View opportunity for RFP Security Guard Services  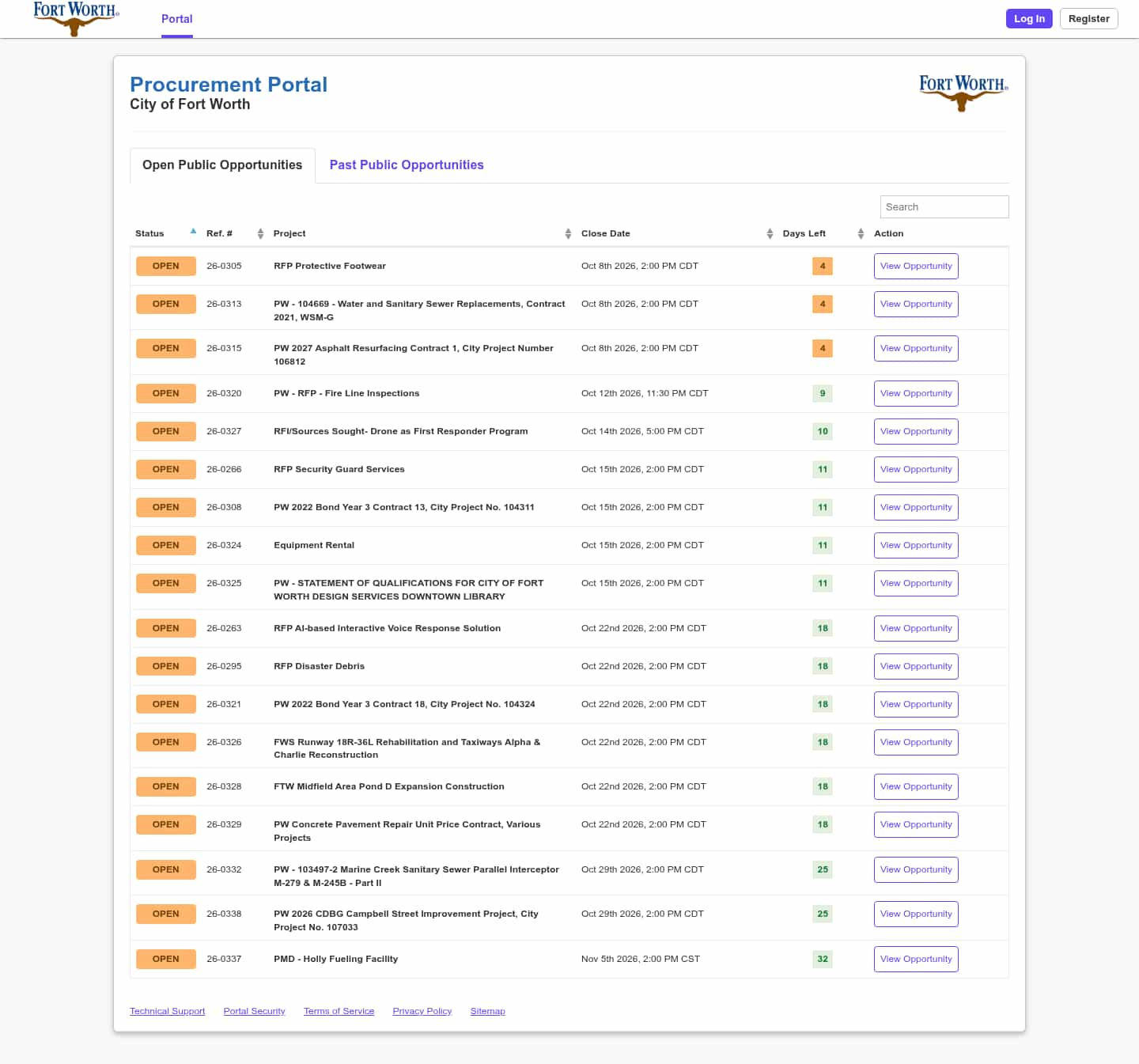point(916,469)
